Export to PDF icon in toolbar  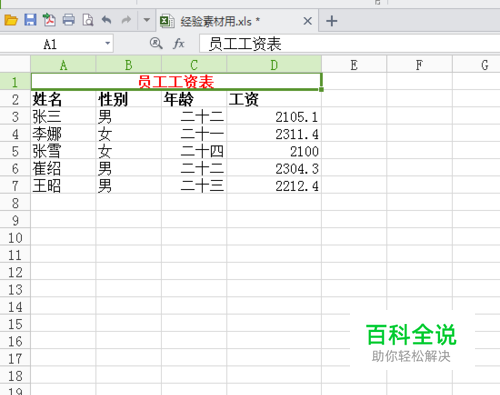pyautogui.click(x=49, y=20)
